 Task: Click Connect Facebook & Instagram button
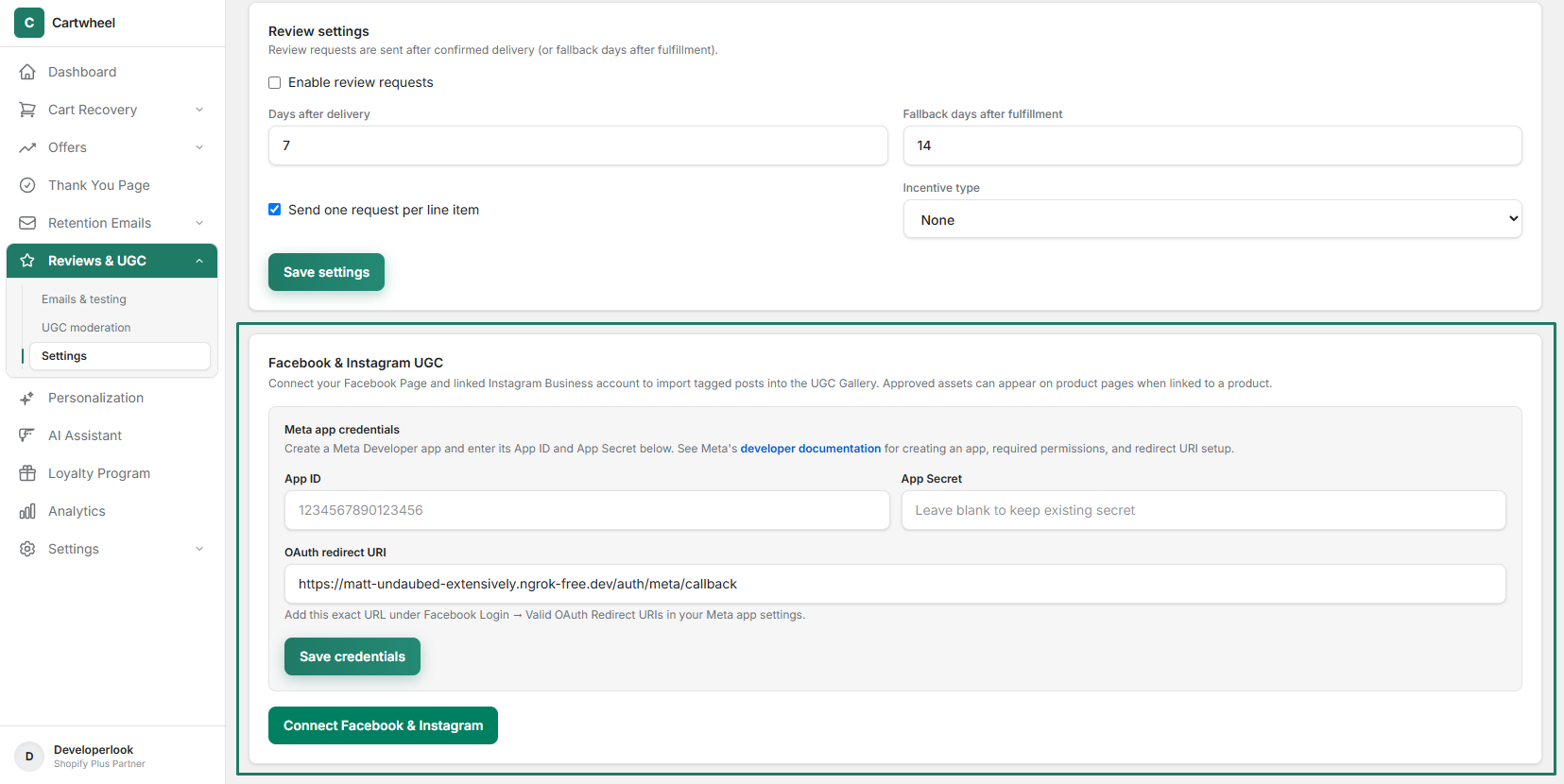(x=383, y=725)
